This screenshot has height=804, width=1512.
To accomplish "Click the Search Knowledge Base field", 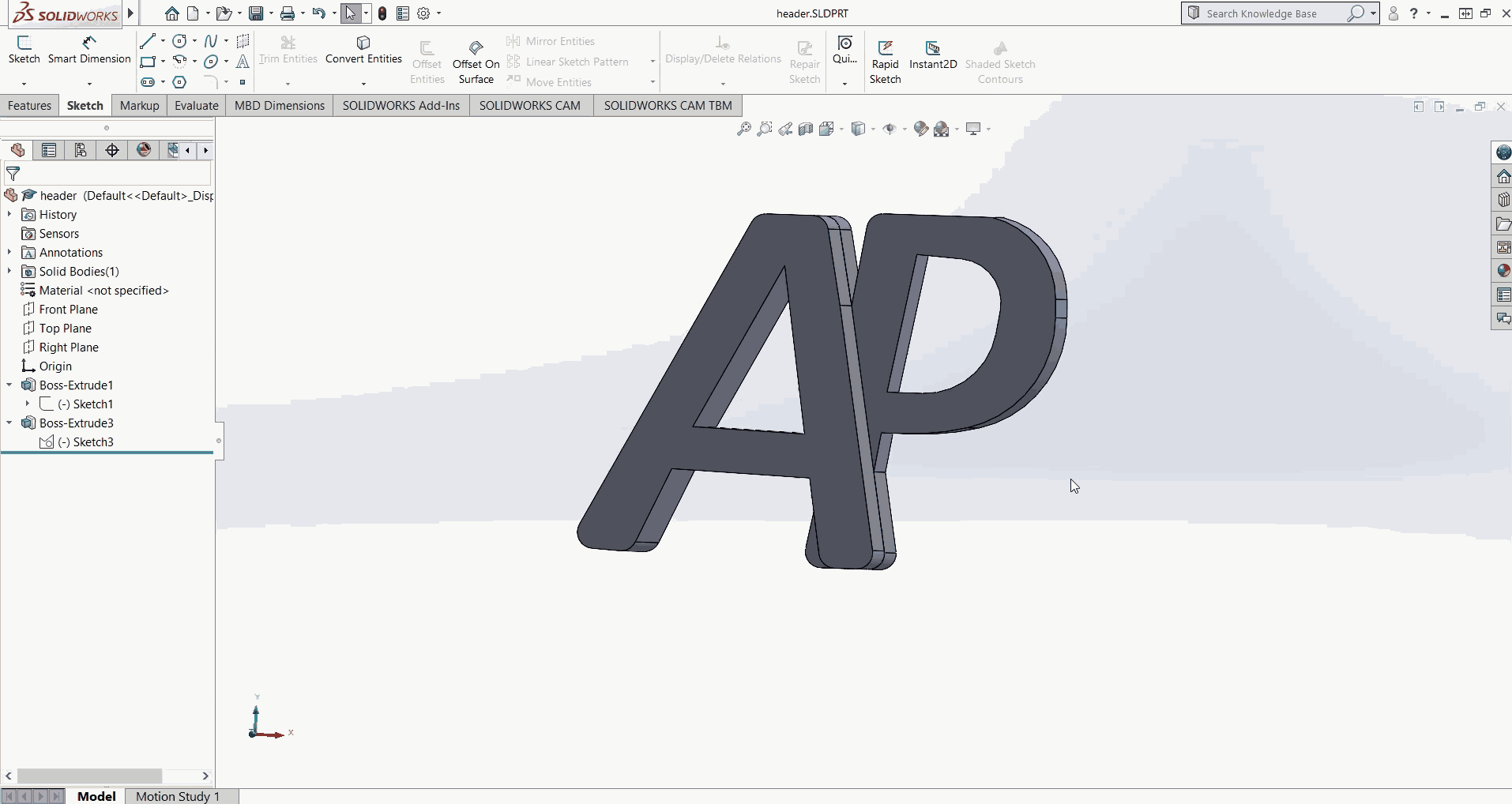I will click(x=1272, y=13).
